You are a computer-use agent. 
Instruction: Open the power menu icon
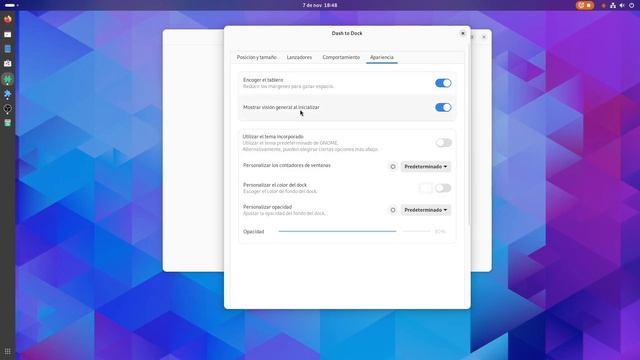tap(631, 5)
